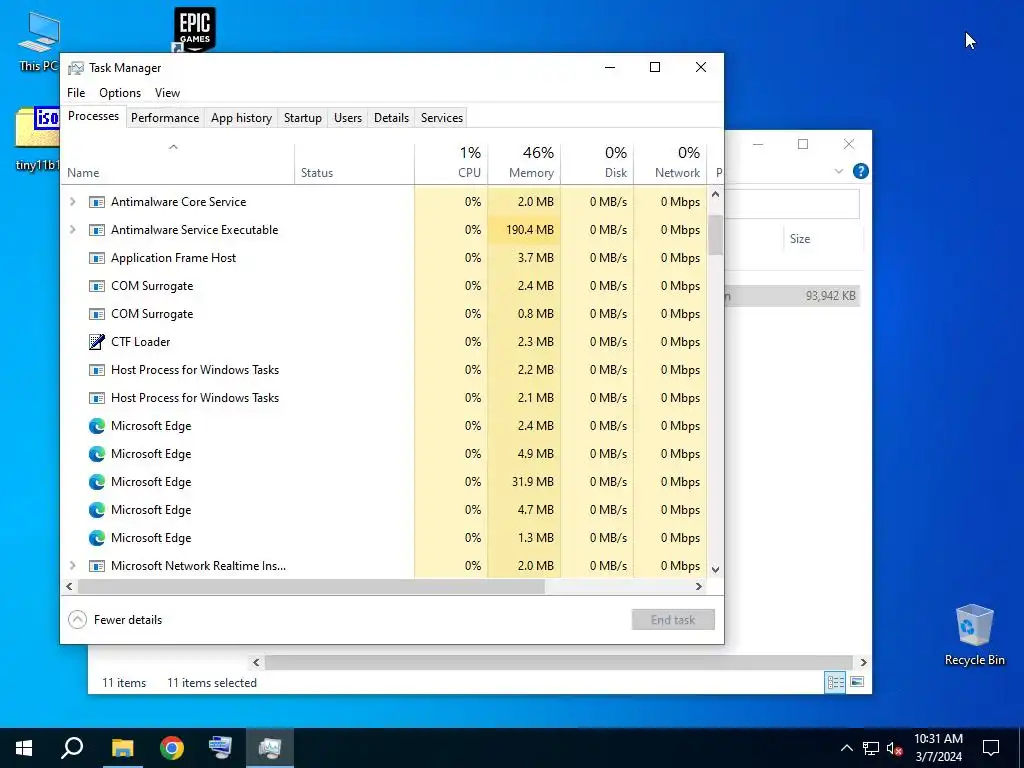Viewport: 1024px width, 768px height.
Task: Open the This PC desktop icon
Action: (x=38, y=40)
